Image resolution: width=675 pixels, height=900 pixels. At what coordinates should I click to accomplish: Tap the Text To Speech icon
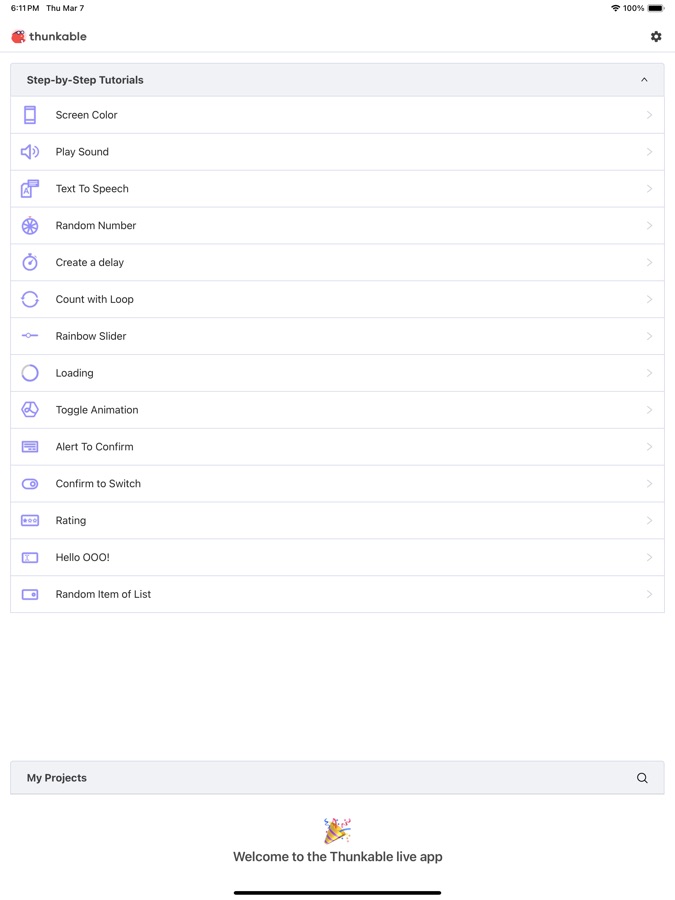coord(30,189)
